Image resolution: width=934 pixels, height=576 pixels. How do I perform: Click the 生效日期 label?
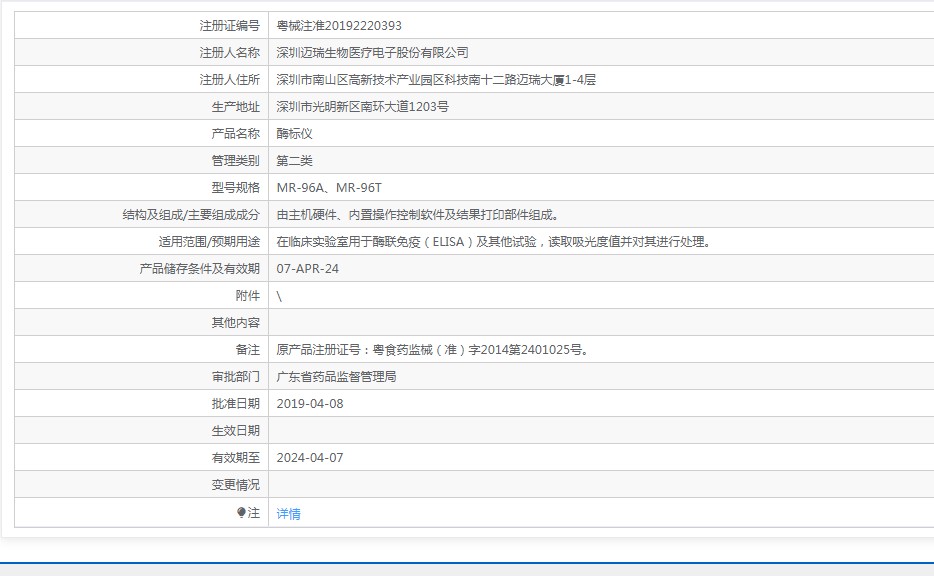tap(235, 431)
